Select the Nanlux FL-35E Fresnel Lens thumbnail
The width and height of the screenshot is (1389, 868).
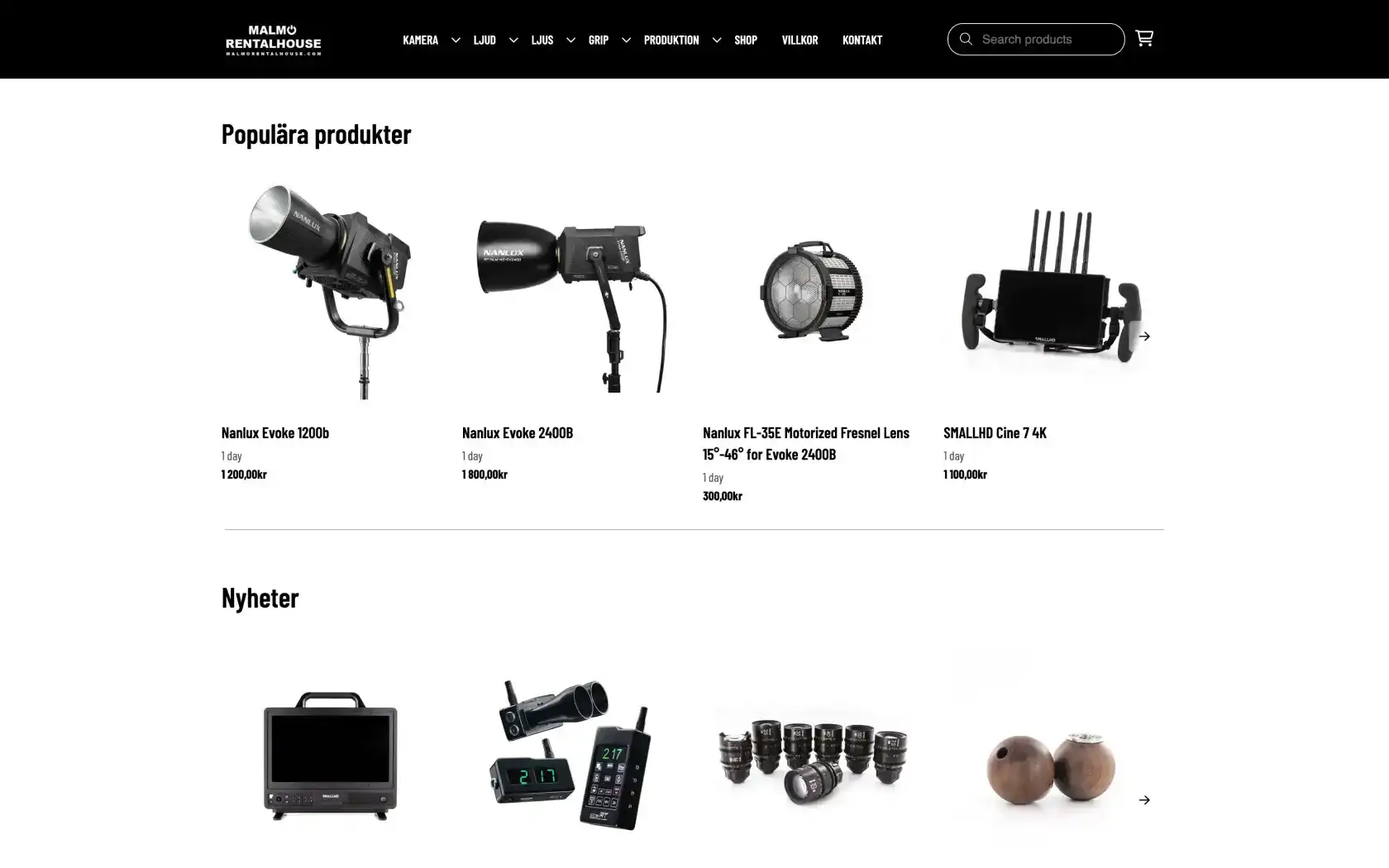812,290
